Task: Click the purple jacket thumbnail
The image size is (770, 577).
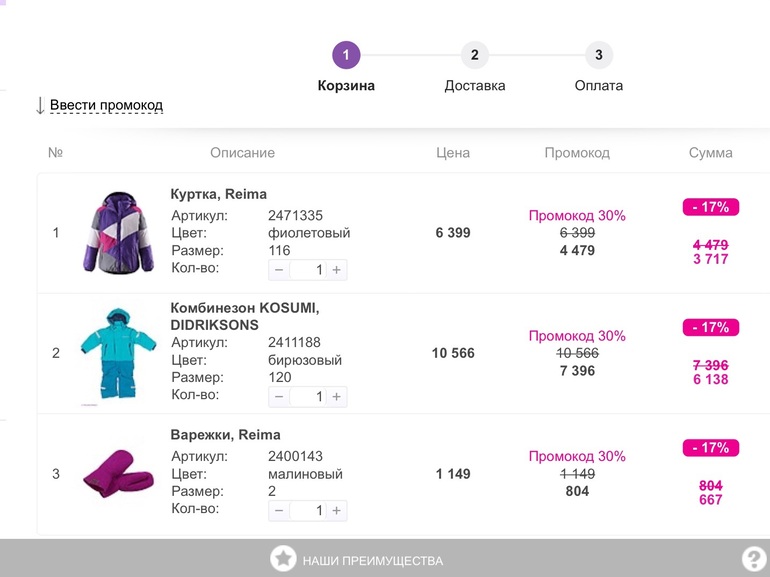Action: (118, 233)
